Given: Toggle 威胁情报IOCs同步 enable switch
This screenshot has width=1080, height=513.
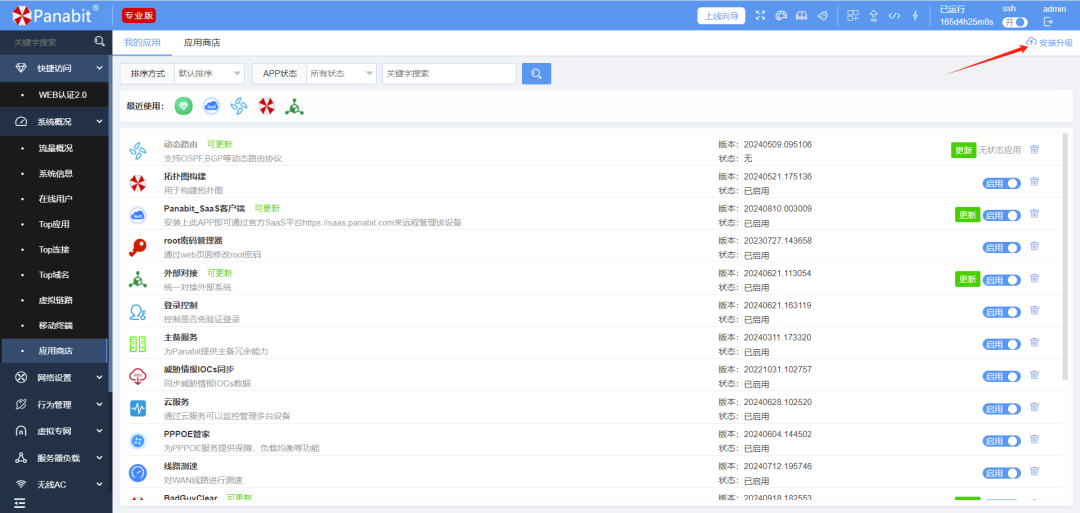Looking at the screenshot, I should tap(1001, 376).
